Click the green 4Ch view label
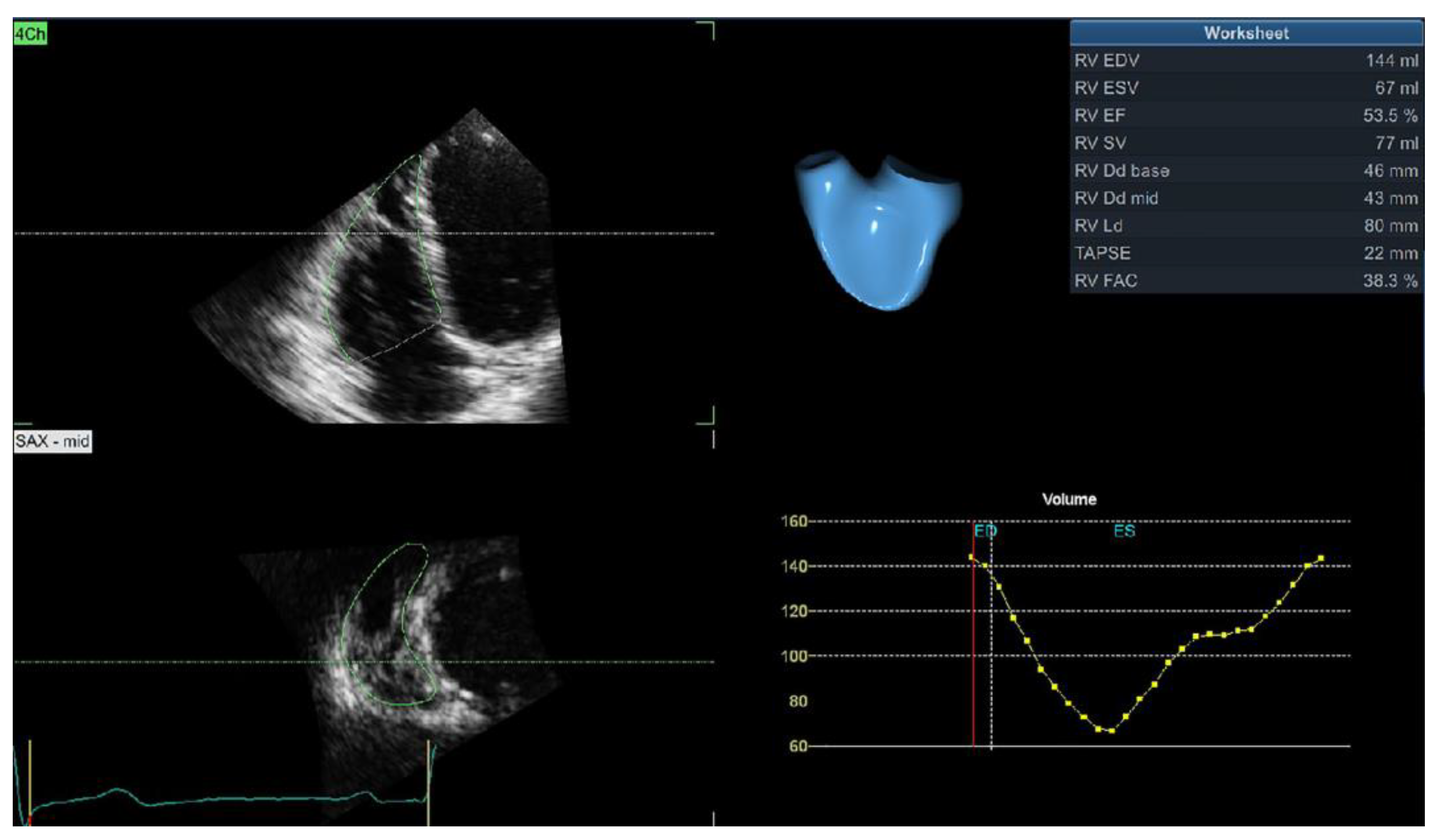 29,34
